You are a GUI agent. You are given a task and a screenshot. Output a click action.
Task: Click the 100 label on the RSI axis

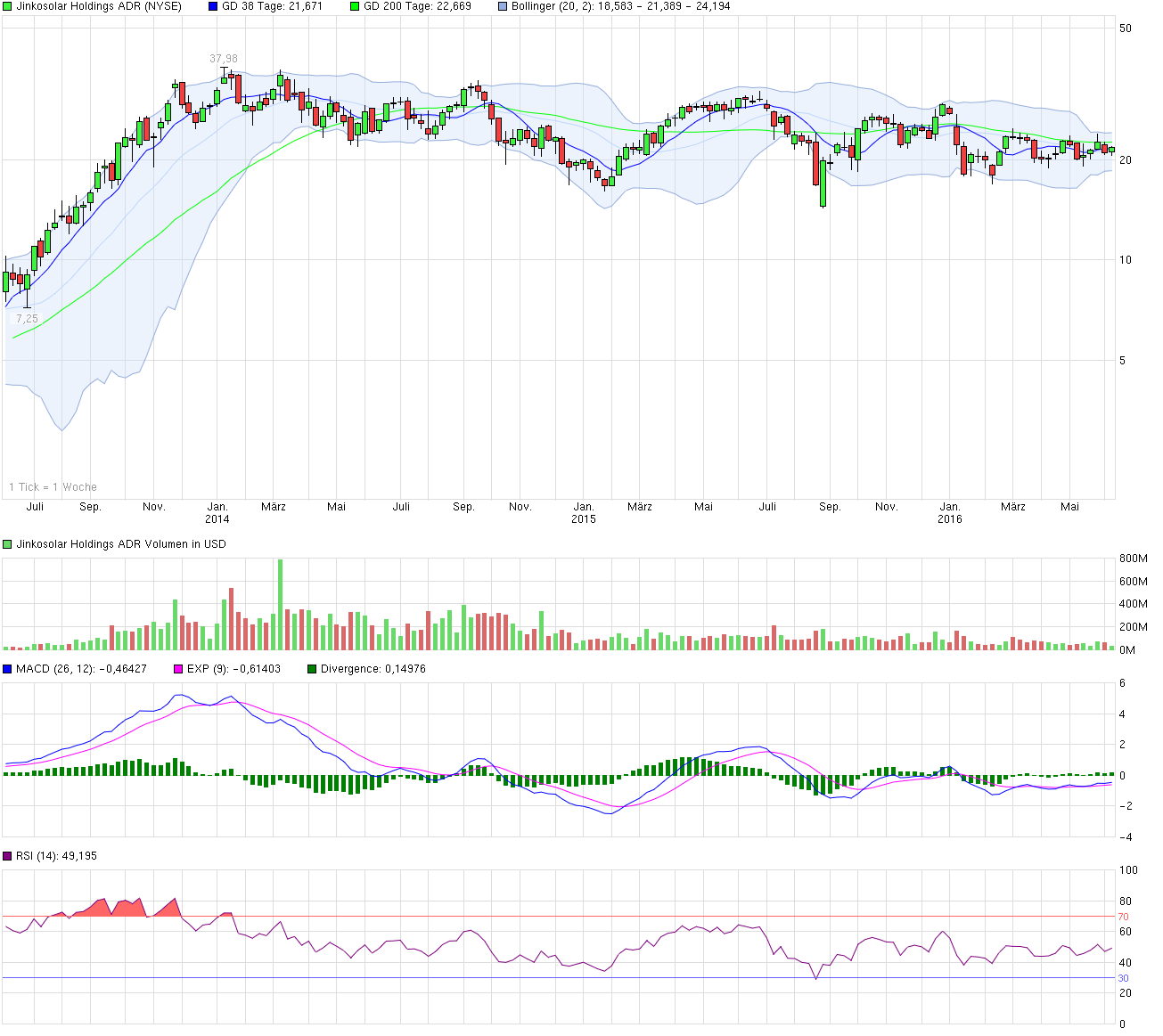[x=1129, y=871]
